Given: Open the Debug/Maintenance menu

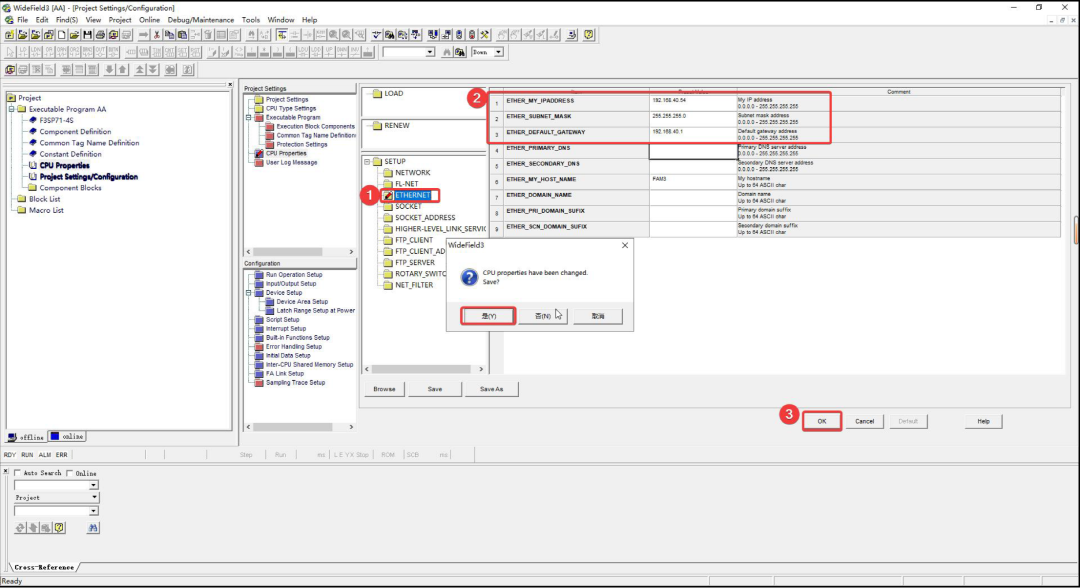Looking at the screenshot, I should [200, 20].
